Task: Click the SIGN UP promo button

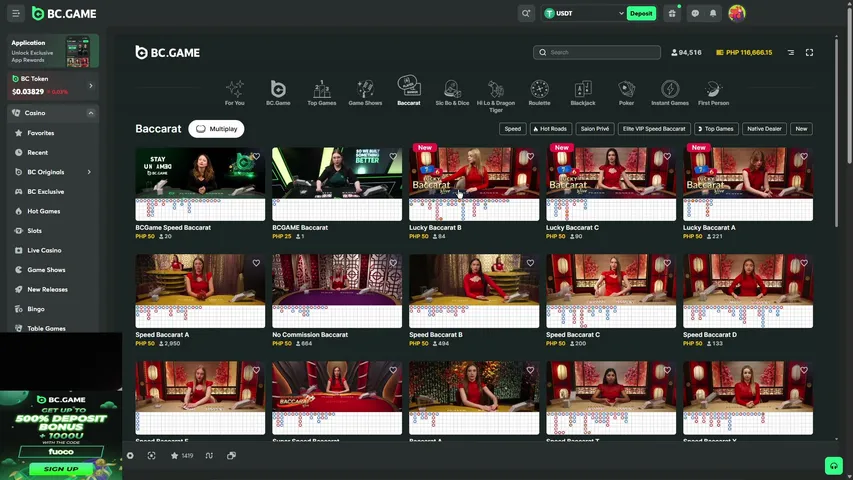Action: tap(61, 469)
